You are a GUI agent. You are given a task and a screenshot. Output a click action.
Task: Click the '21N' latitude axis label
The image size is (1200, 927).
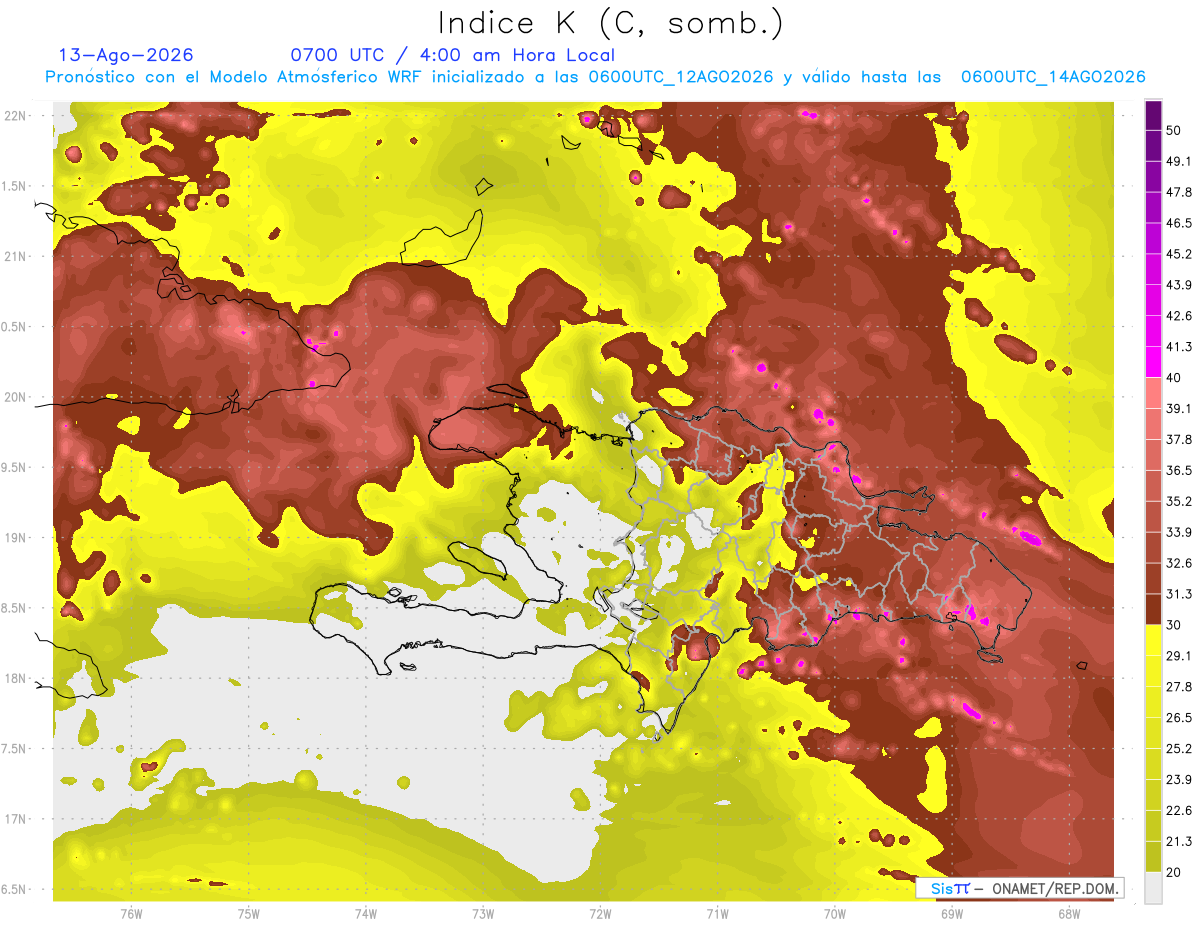click(x=16, y=256)
